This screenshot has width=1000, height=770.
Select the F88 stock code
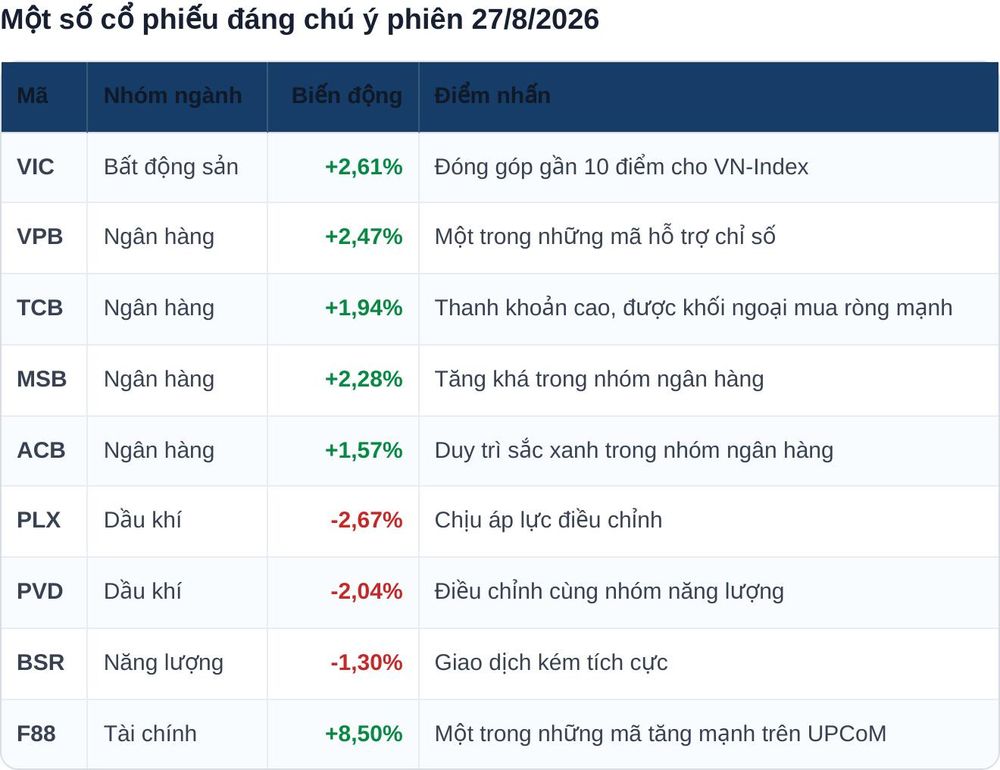tap(36, 734)
